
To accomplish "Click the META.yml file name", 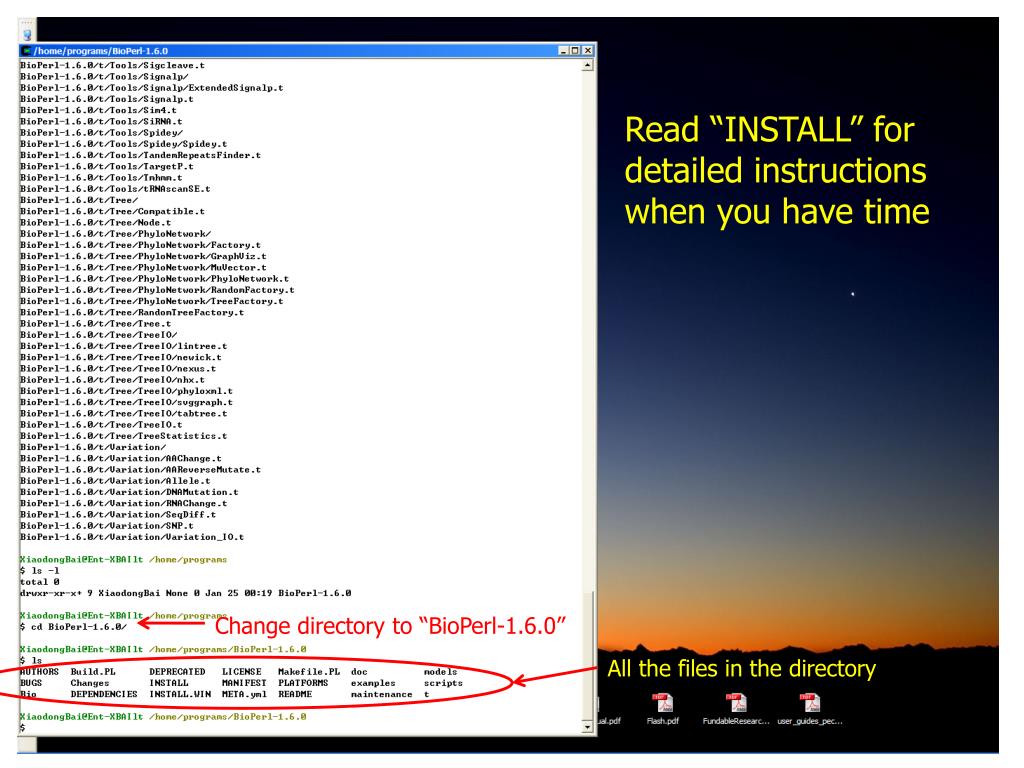I will [x=244, y=694].
